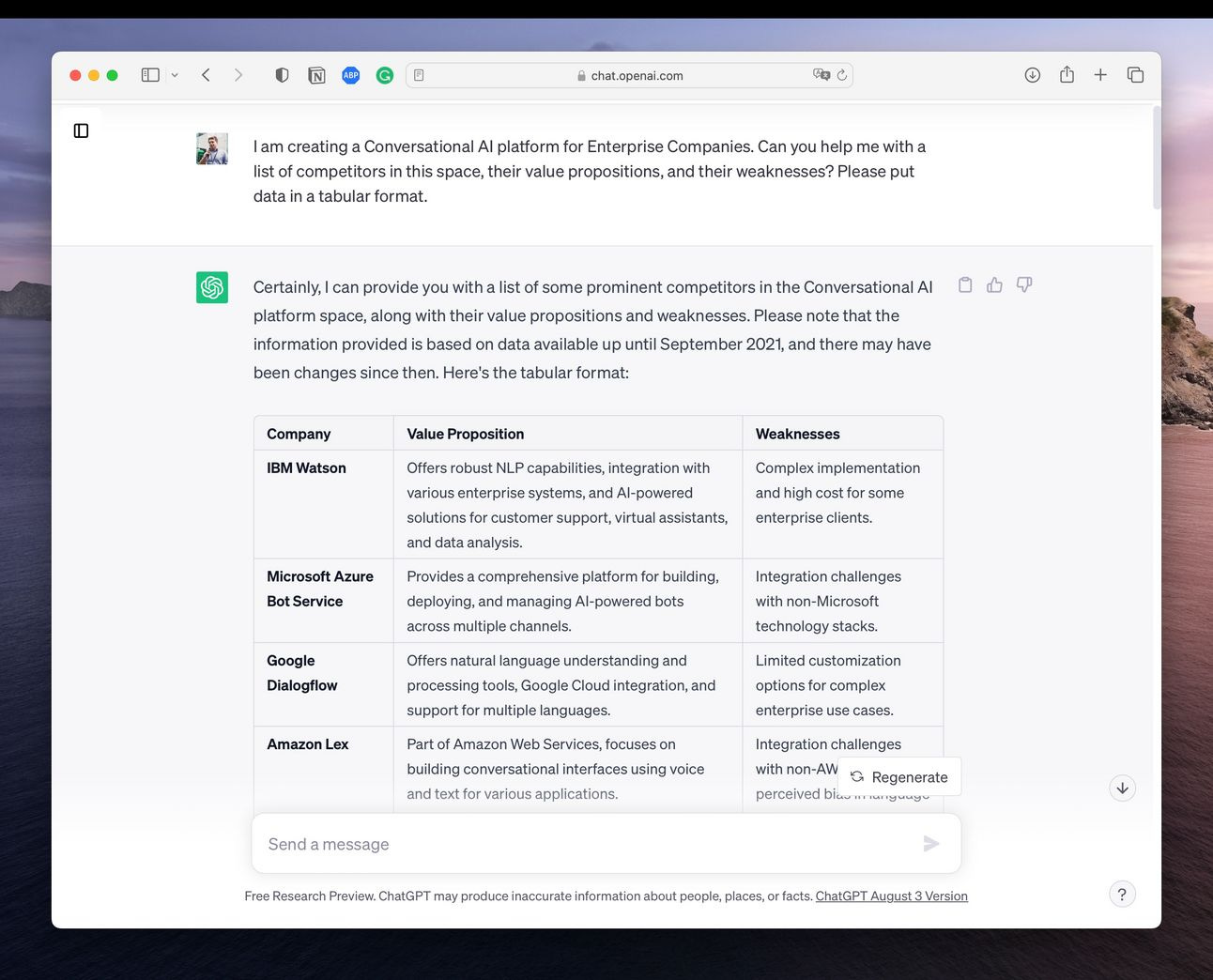Give the response a thumbs up
Viewport: 1213px width, 980px height.
[994, 284]
